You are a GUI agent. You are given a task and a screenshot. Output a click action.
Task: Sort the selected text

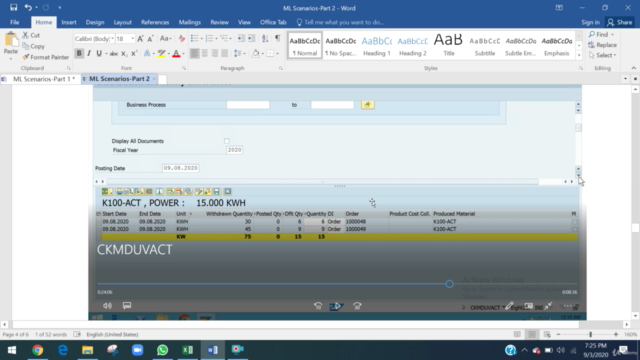click(x=265, y=39)
